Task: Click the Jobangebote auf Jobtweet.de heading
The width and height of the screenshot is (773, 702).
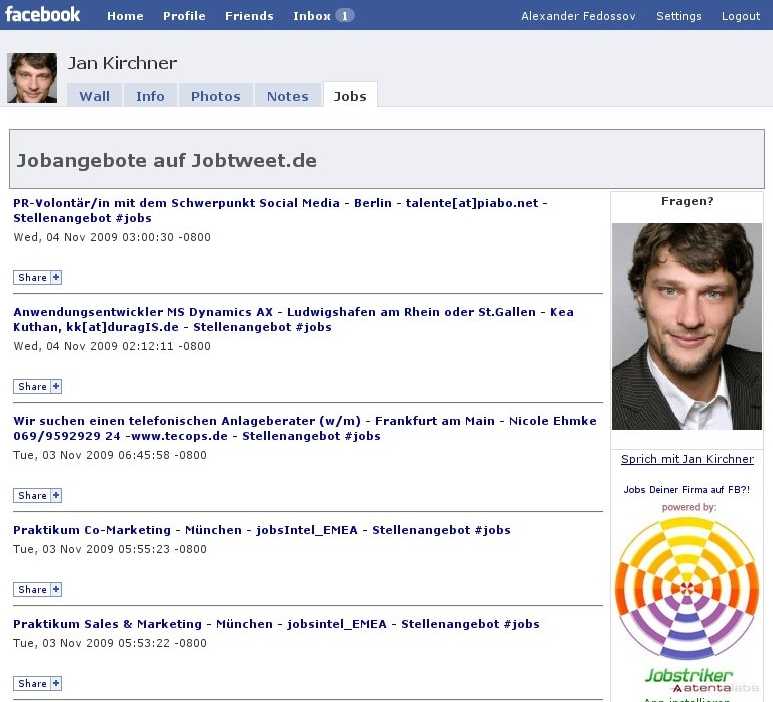Action: tap(167, 161)
